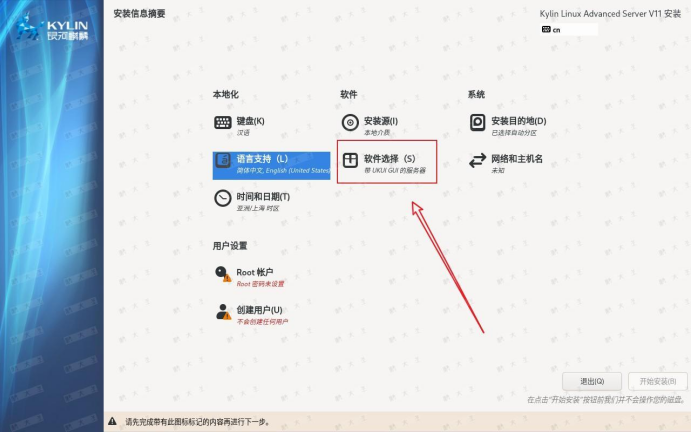
Task: Click the 安装信息摘要 page title
Action: pos(139,14)
